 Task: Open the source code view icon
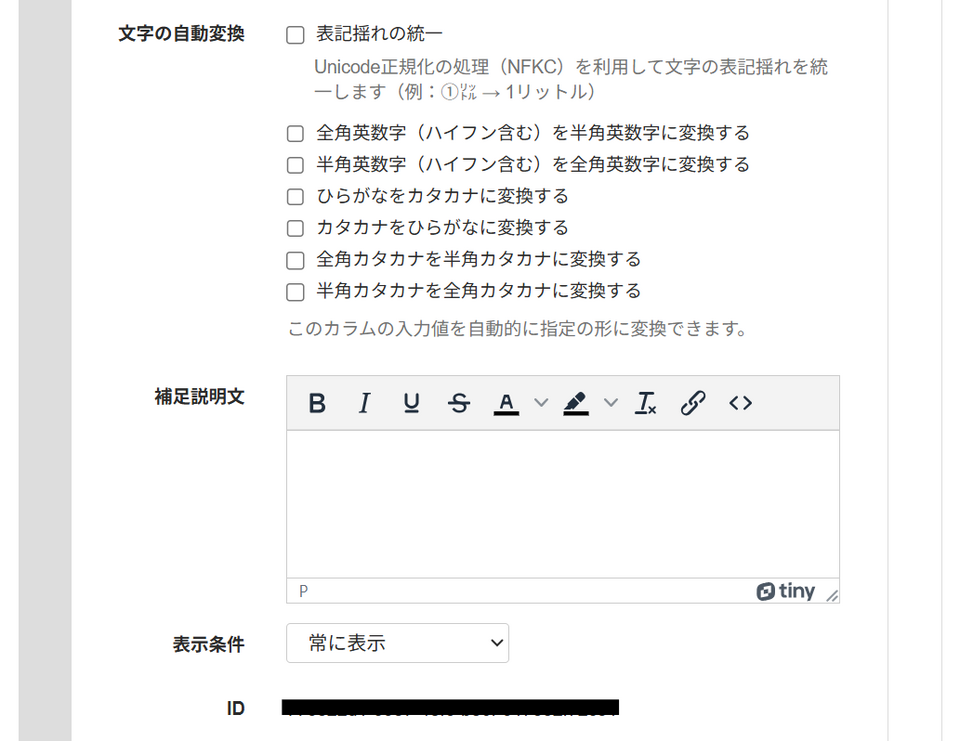tap(740, 403)
